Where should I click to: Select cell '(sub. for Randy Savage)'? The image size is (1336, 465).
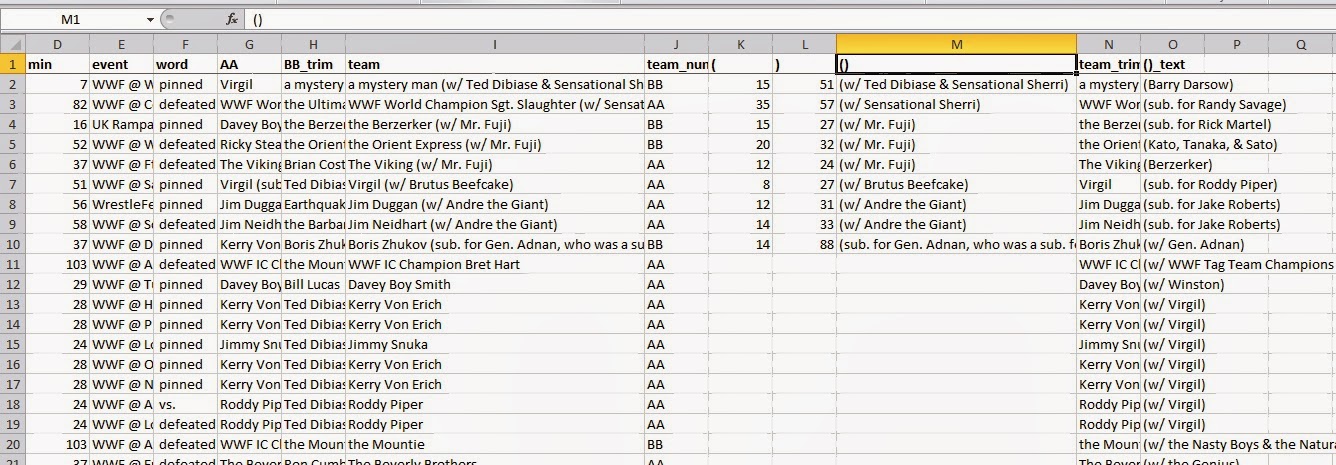(x=1172, y=104)
